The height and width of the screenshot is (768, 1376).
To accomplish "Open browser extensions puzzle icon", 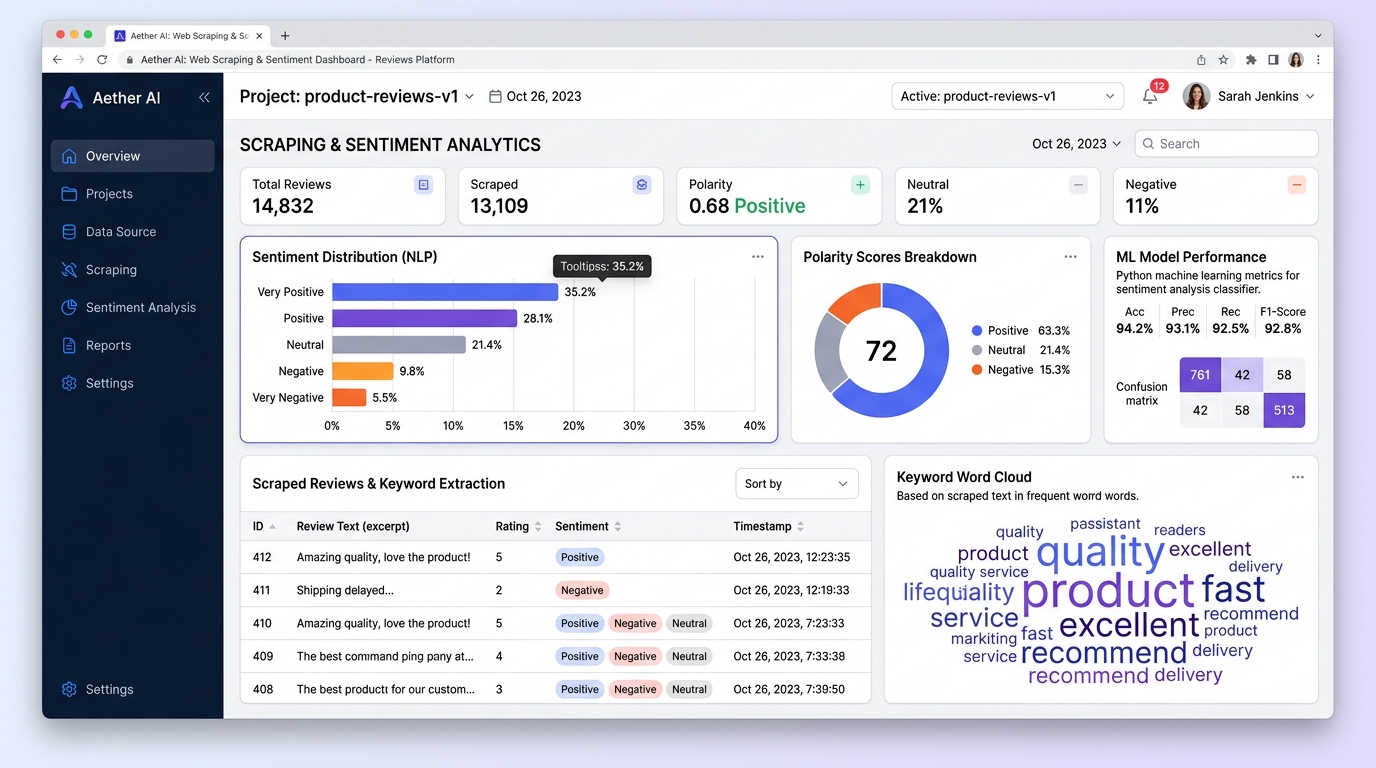I will [x=1250, y=60].
